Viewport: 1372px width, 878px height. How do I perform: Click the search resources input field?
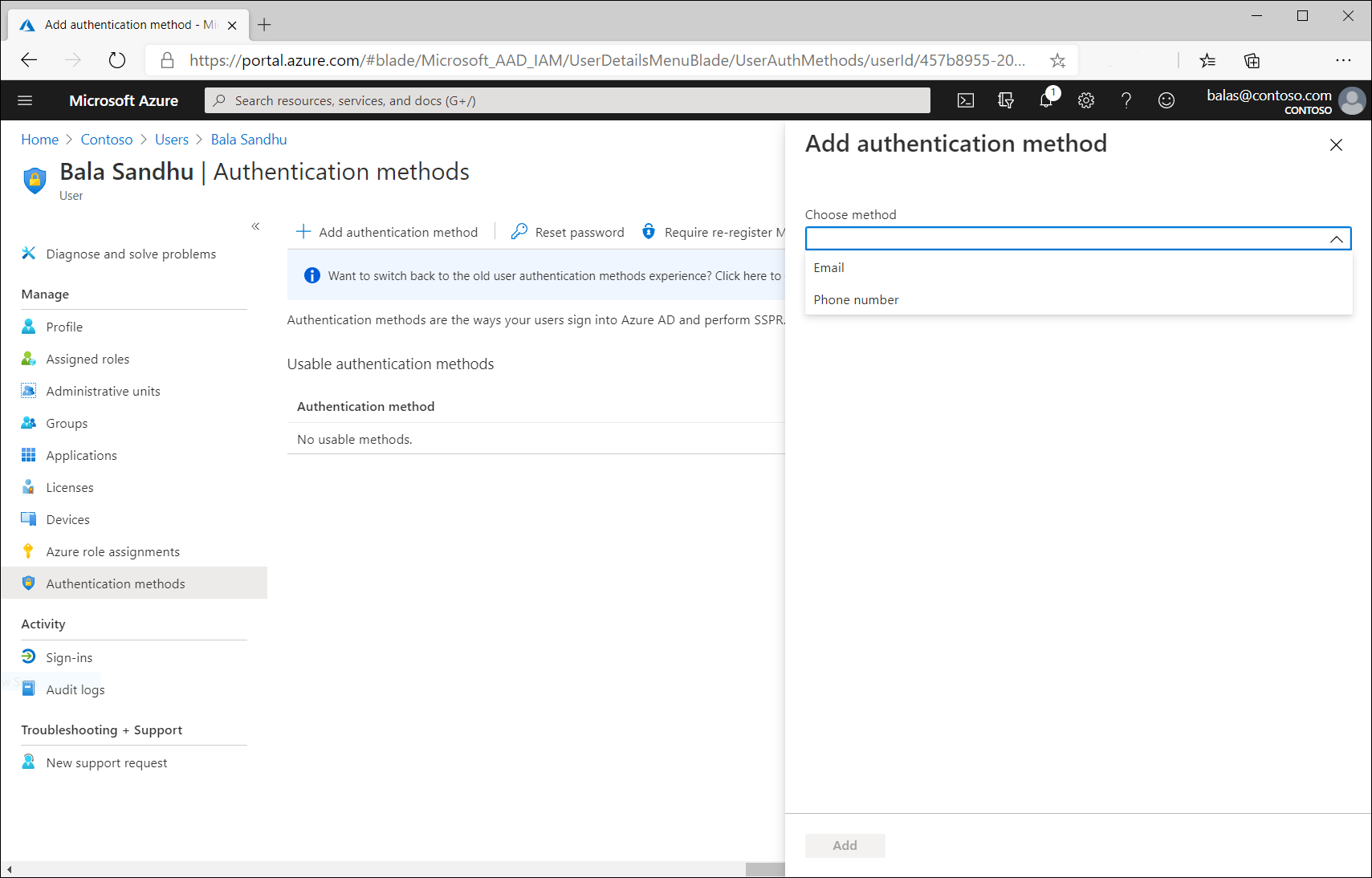pyautogui.click(x=562, y=100)
